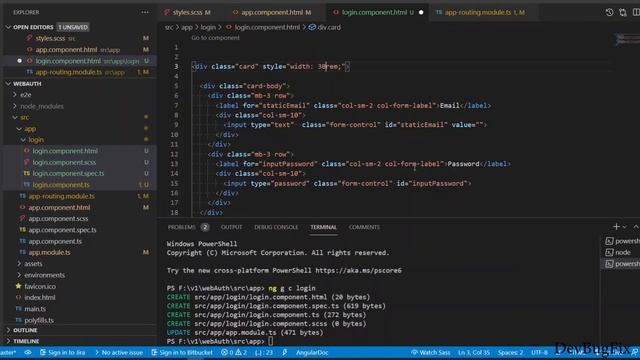
Task: Open app.component.ts in file tree
Action: pos(55,241)
